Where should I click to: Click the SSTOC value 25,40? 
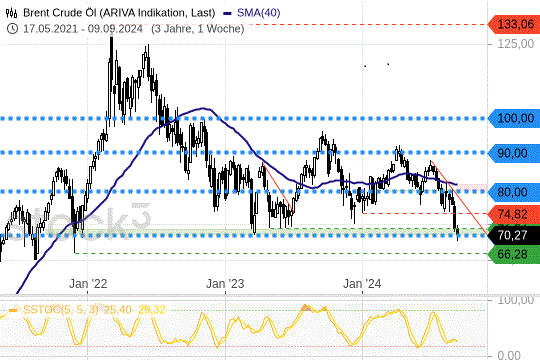click(x=117, y=310)
